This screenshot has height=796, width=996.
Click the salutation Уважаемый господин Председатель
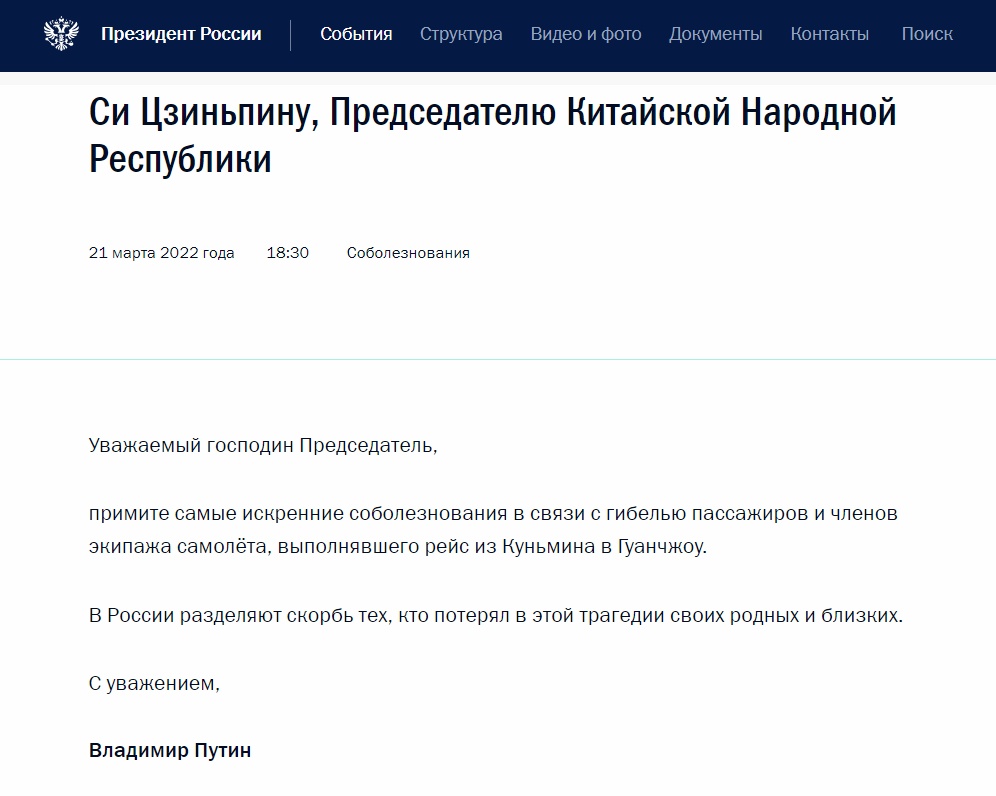point(263,445)
